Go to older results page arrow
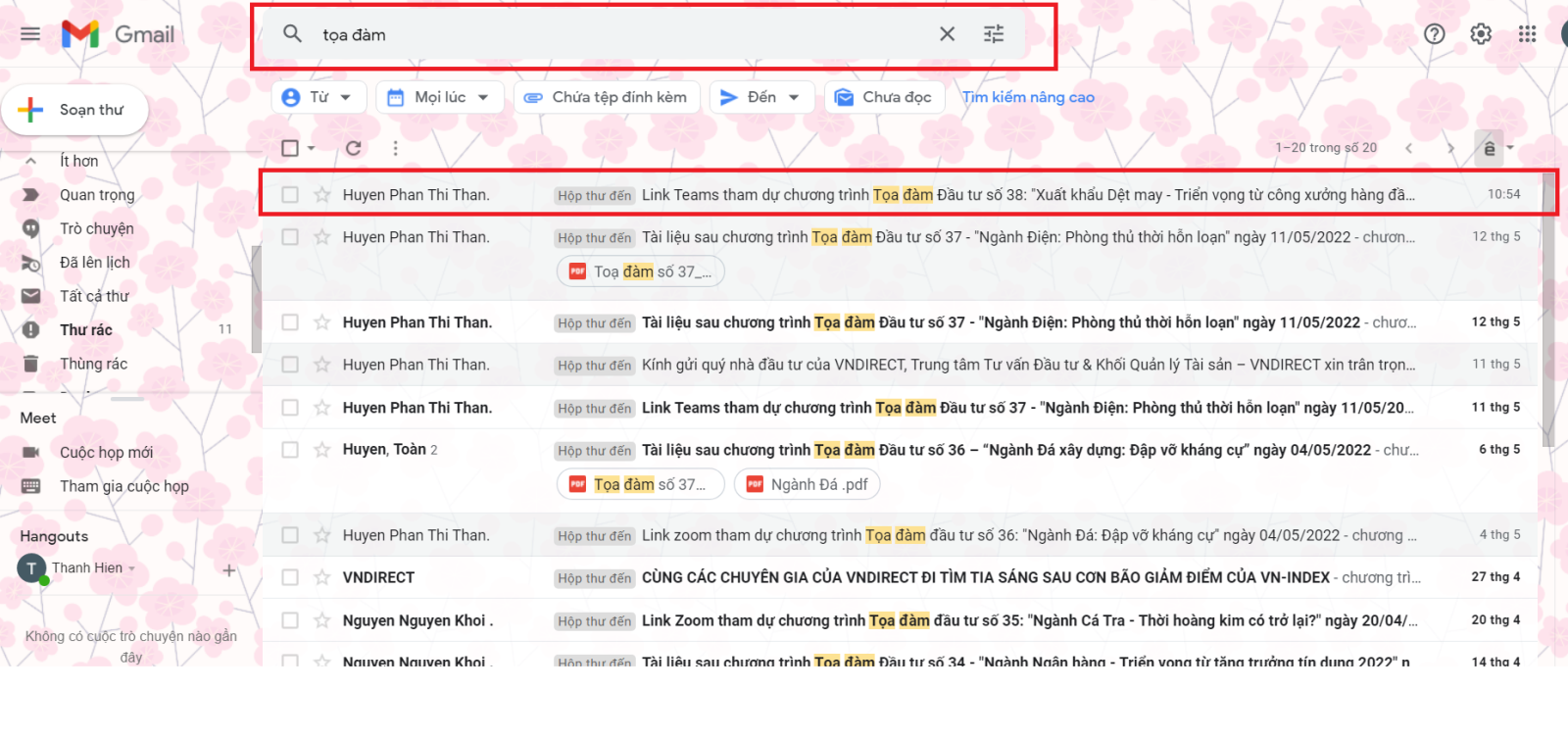 coord(1450,148)
